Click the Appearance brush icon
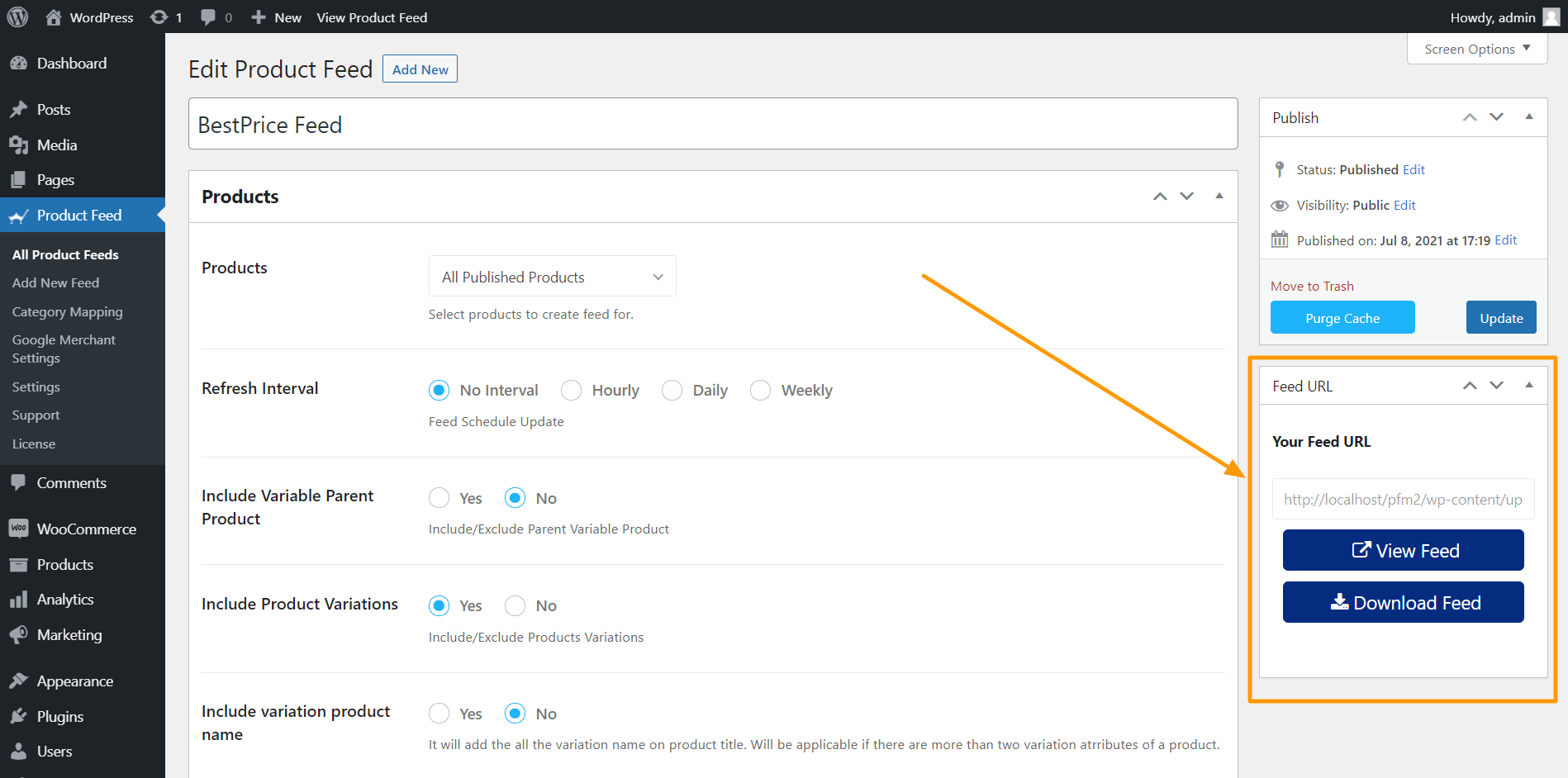1568x778 pixels. pos(18,681)
